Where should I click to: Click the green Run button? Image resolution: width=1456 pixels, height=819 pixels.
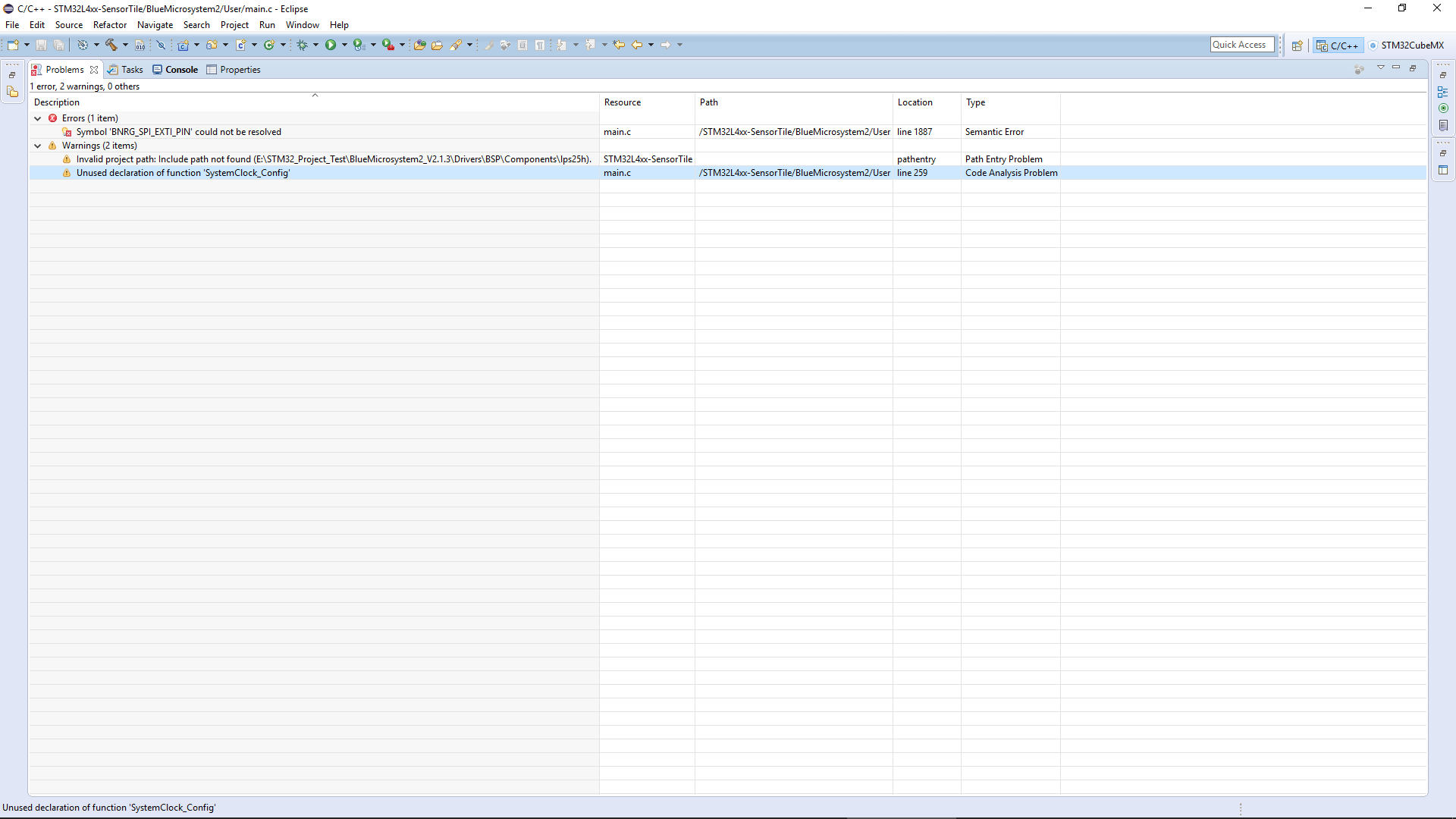point(331,45)
